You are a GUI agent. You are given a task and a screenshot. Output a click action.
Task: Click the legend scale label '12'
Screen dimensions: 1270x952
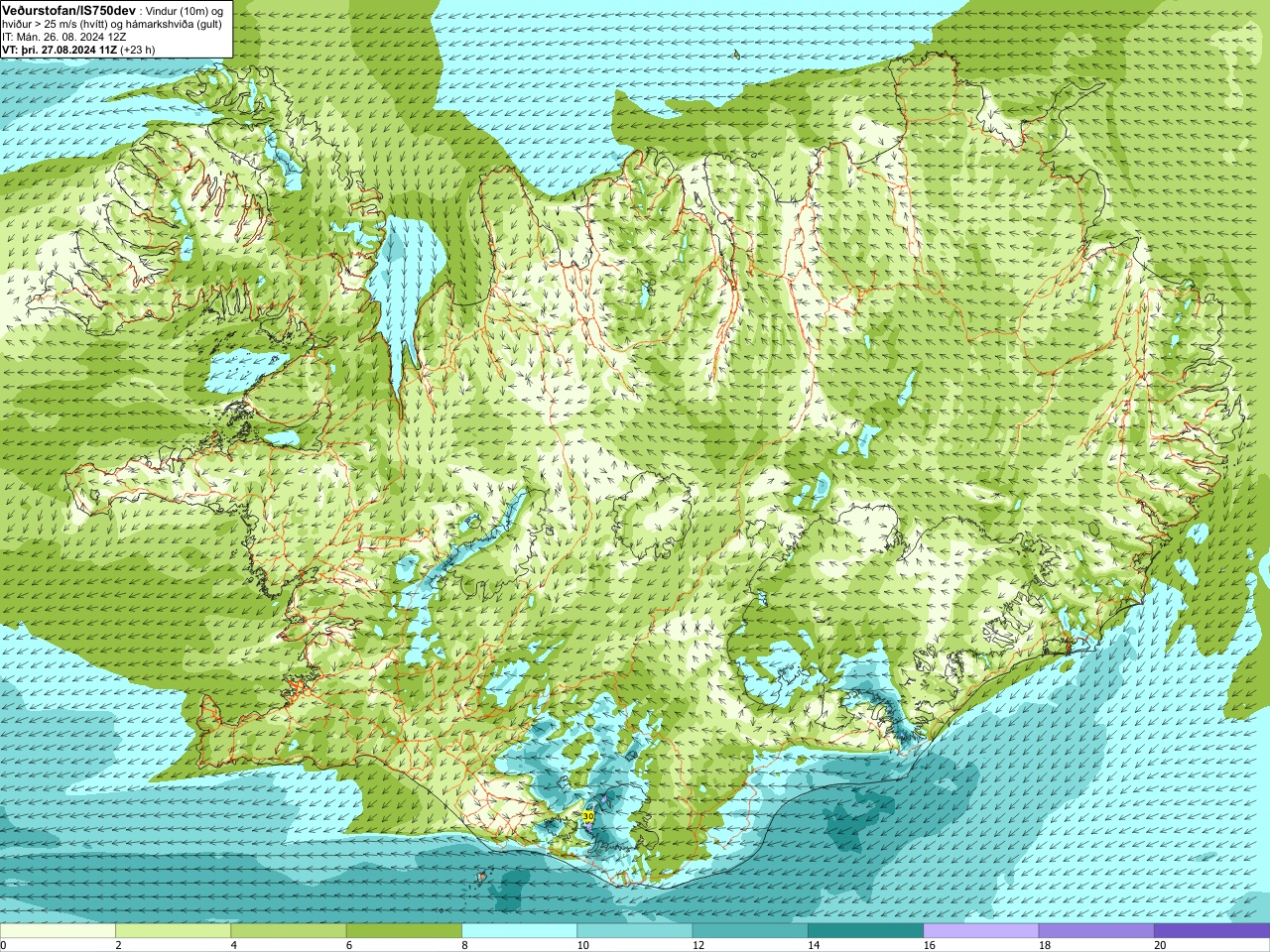(698, 945)
